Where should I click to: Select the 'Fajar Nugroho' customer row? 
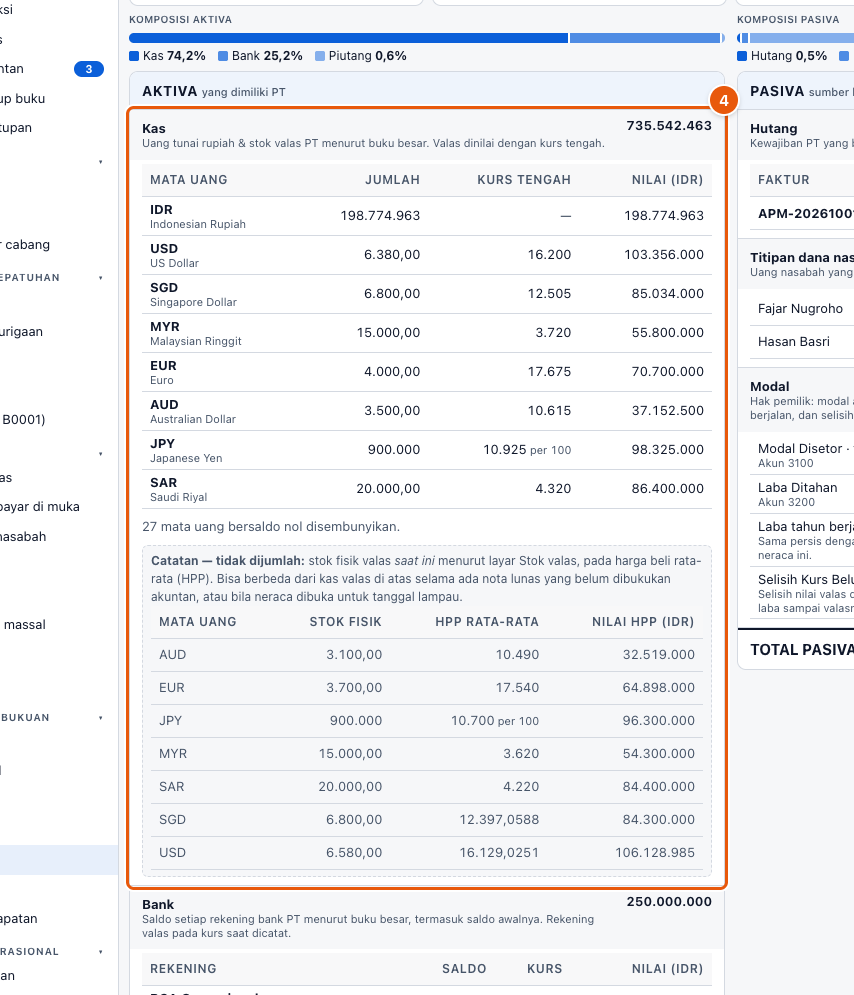[x=802, y=309]
